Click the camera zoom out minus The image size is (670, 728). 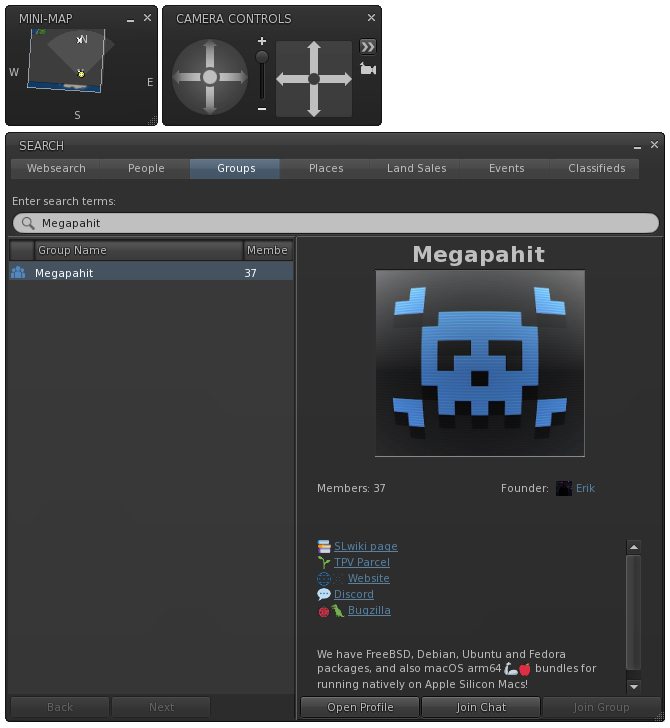[x=262, y=109]
